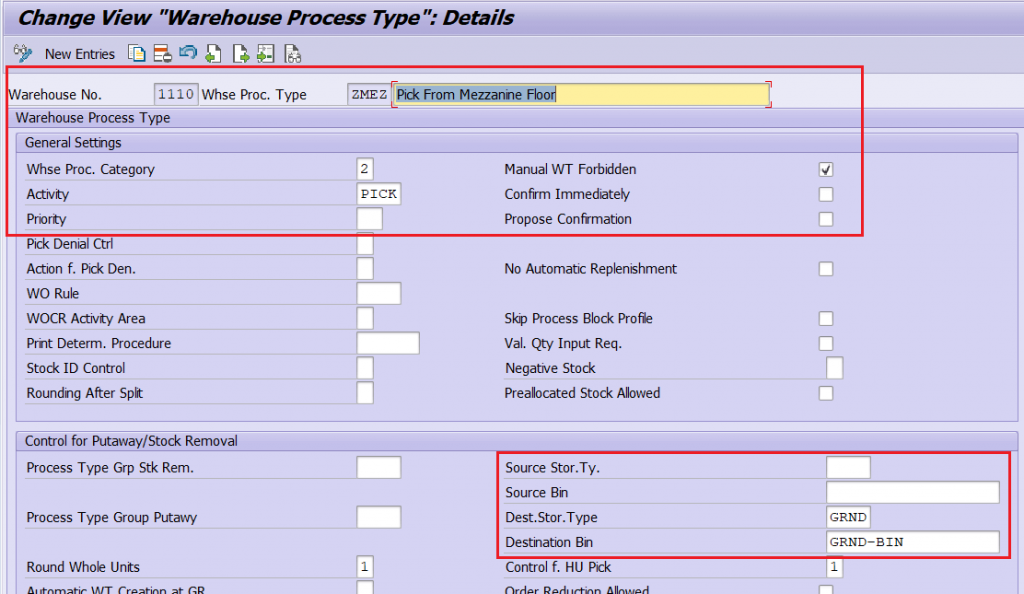Click the Activity field containing PICK

(x=379, y=194)
